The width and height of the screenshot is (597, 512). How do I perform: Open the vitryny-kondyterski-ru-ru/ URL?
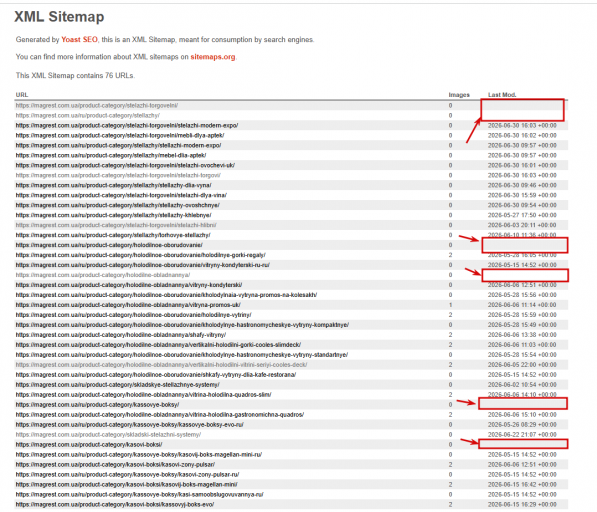(x=143, y=265)
